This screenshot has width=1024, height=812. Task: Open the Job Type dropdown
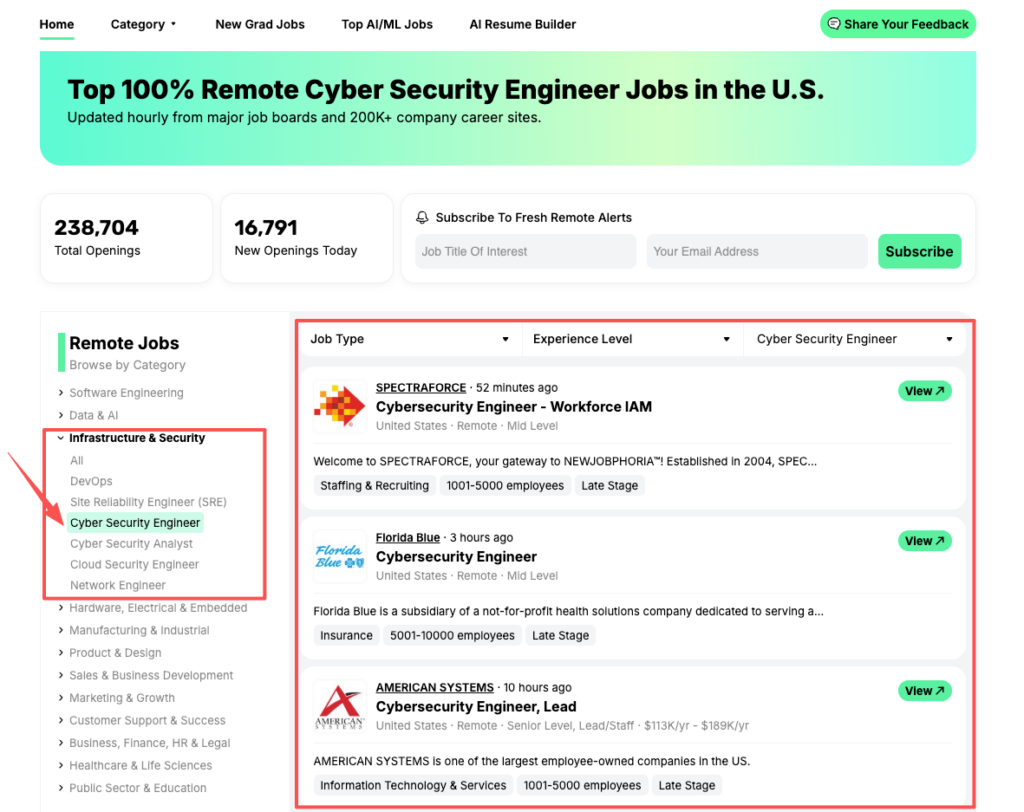coord(410,339)
